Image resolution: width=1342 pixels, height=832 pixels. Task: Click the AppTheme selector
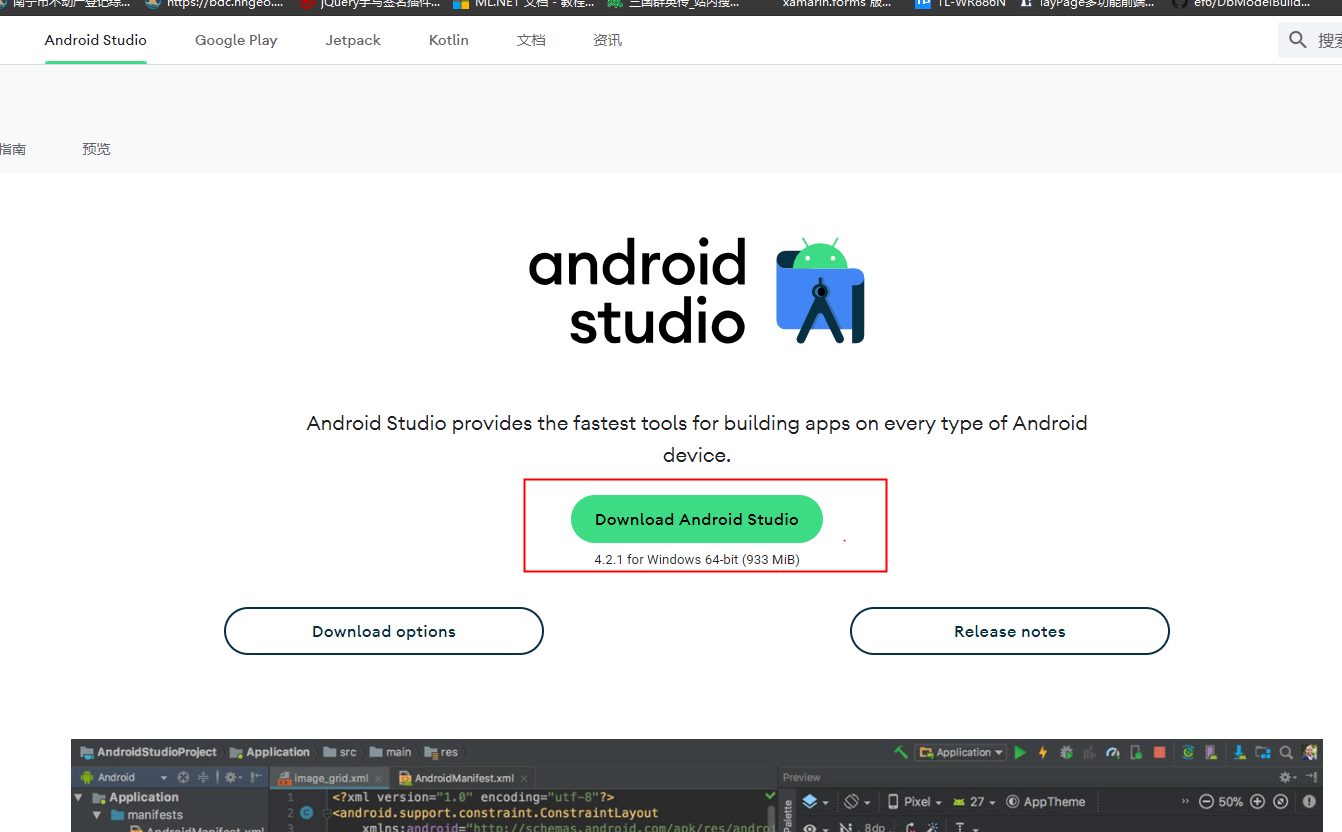pyautogui.click(x=1045, y=802)
